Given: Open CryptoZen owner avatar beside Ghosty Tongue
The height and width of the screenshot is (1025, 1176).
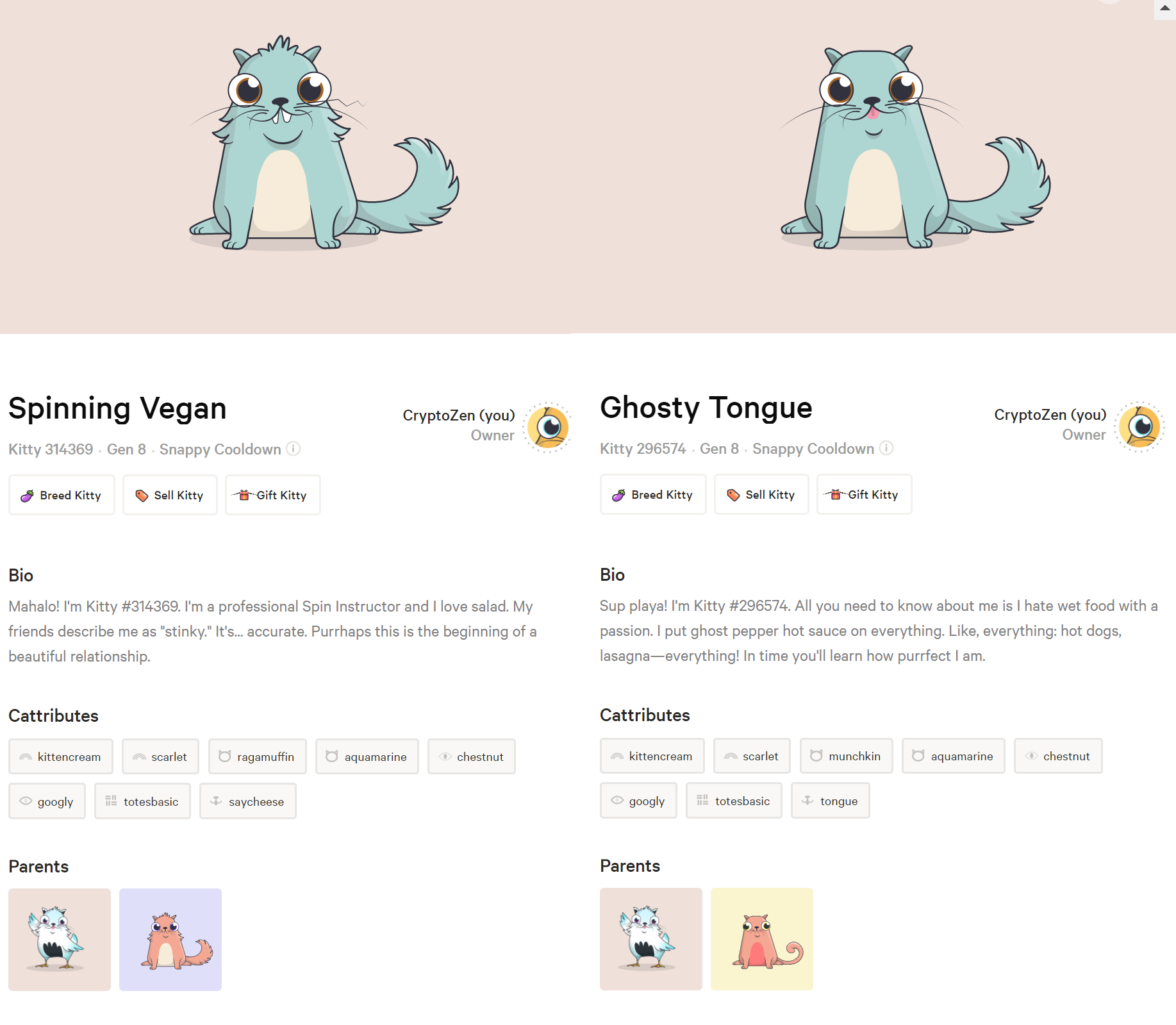Looking at the screenshot, I should (x=1139, y=426).
